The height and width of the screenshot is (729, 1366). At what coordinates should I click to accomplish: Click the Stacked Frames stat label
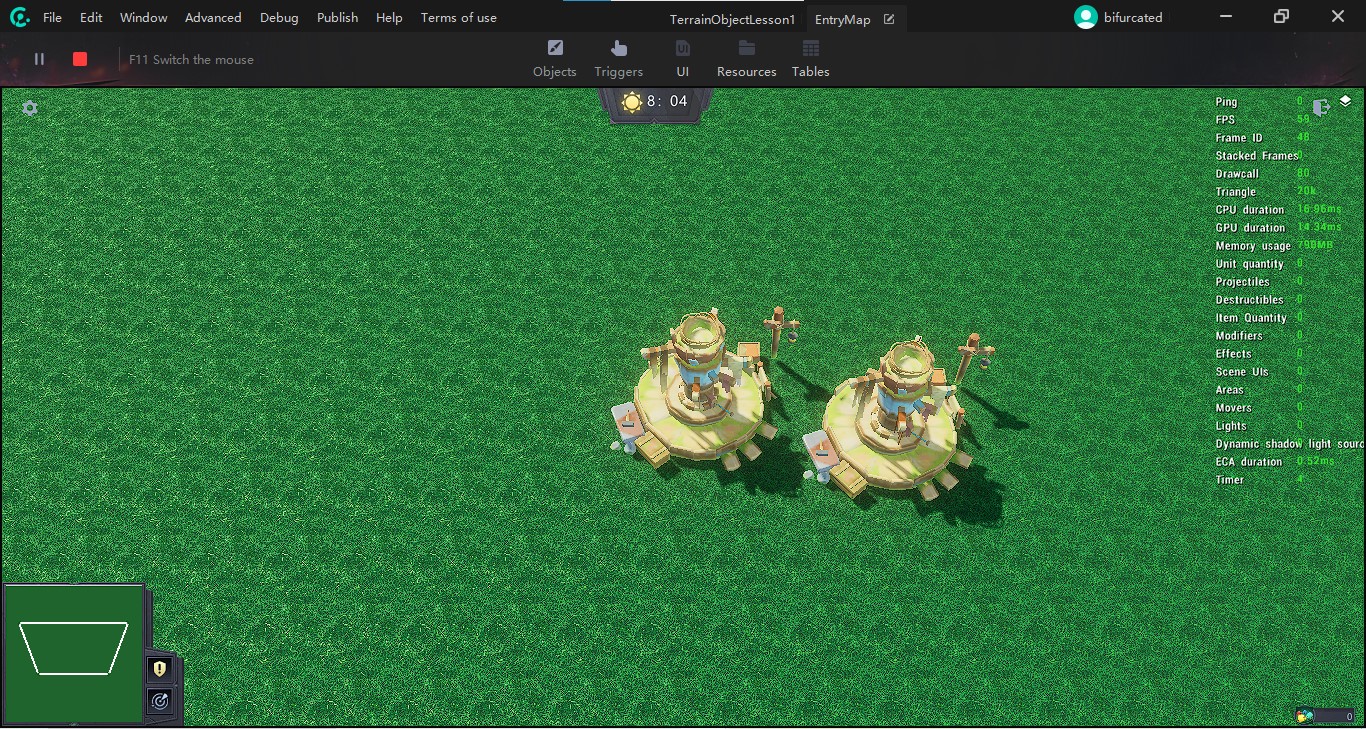click(1257, 156)
